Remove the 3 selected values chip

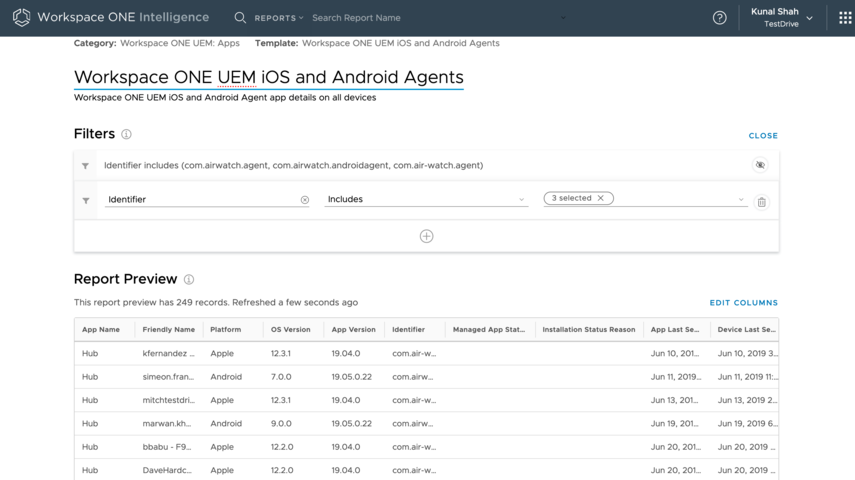[x=600, y=198]
